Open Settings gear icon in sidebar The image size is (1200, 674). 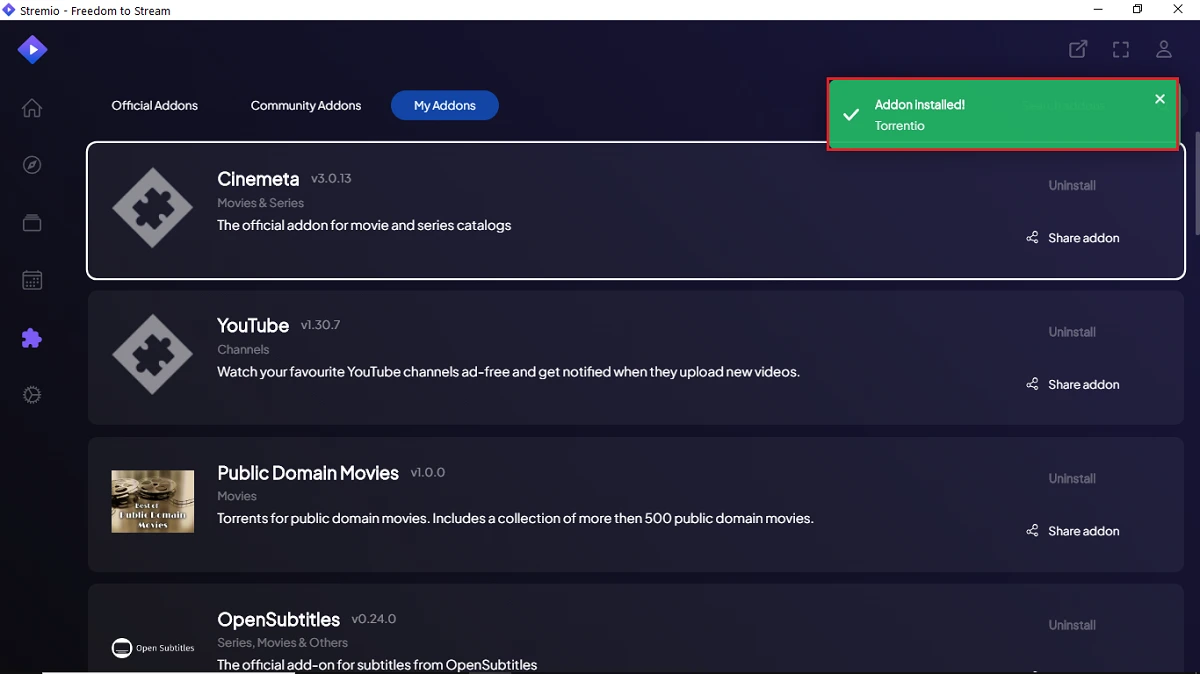pyautogui.click(x=32, y=396)
